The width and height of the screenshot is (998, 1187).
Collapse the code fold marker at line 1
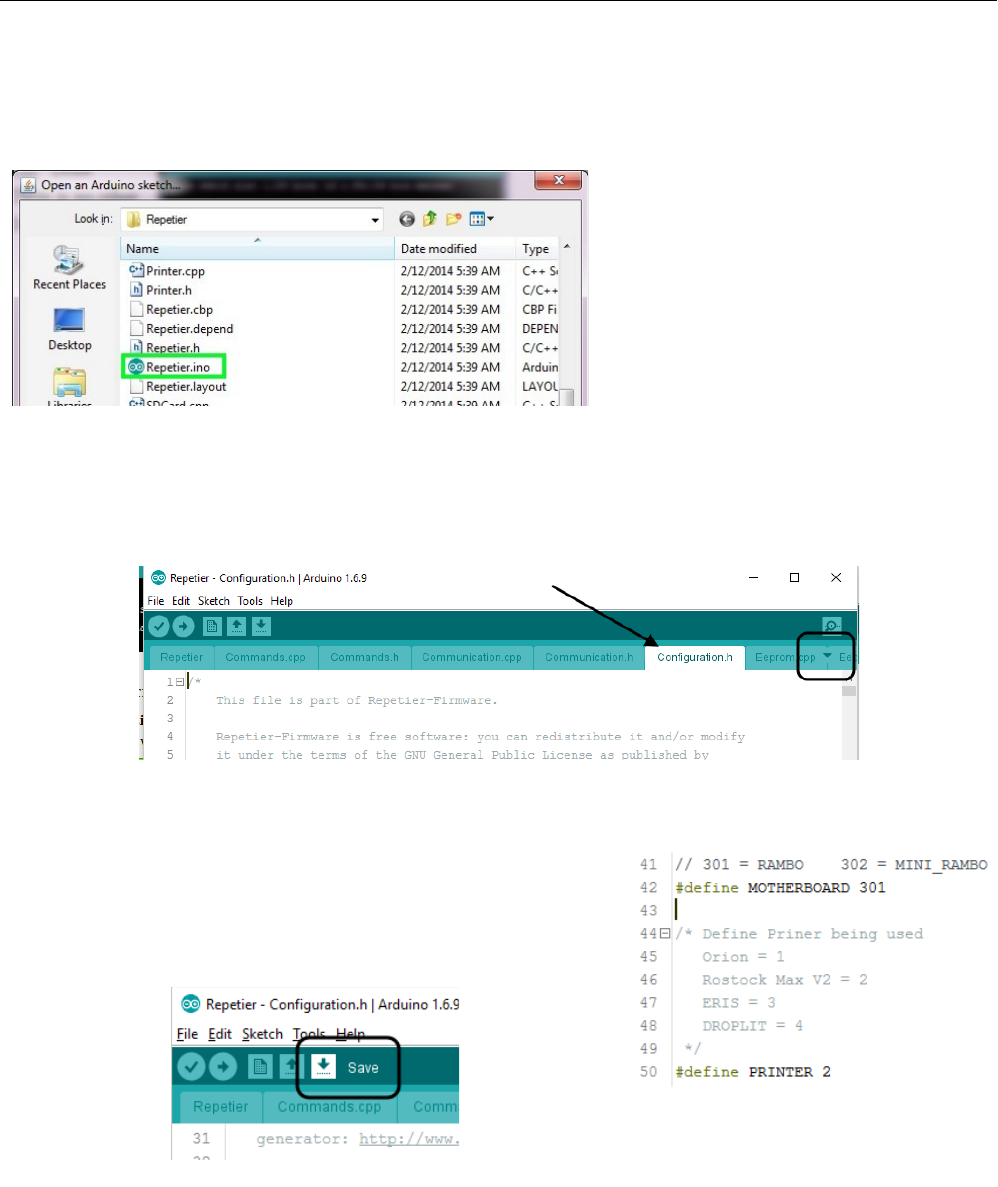180,682
